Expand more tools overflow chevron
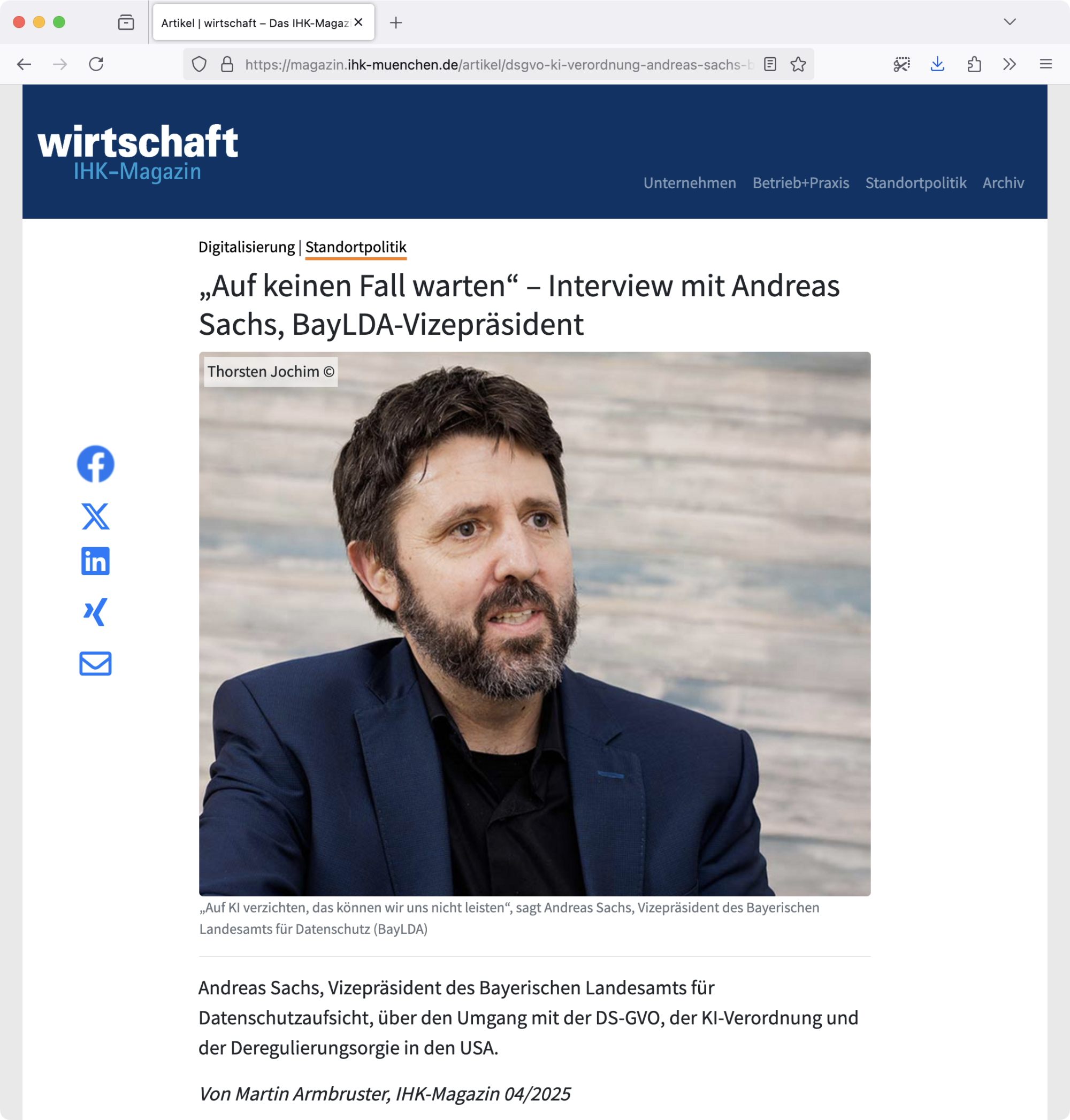This screenshot has height=1120, width=1070. click(x=1010, y=64)
